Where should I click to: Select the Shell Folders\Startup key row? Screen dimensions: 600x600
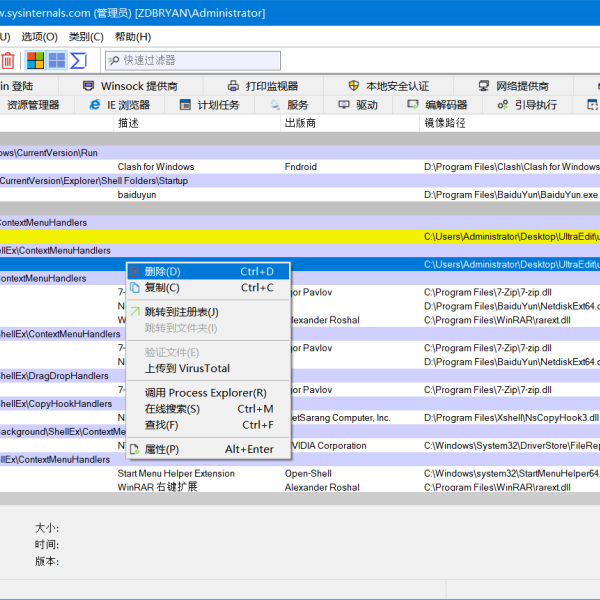tap(300, 181)
